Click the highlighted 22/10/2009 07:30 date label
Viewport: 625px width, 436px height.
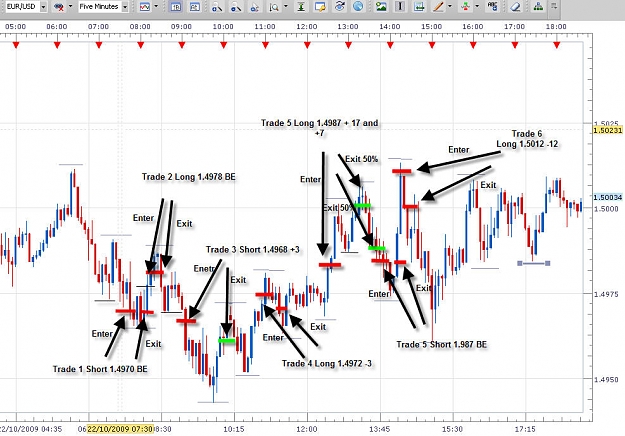(120, 429)
